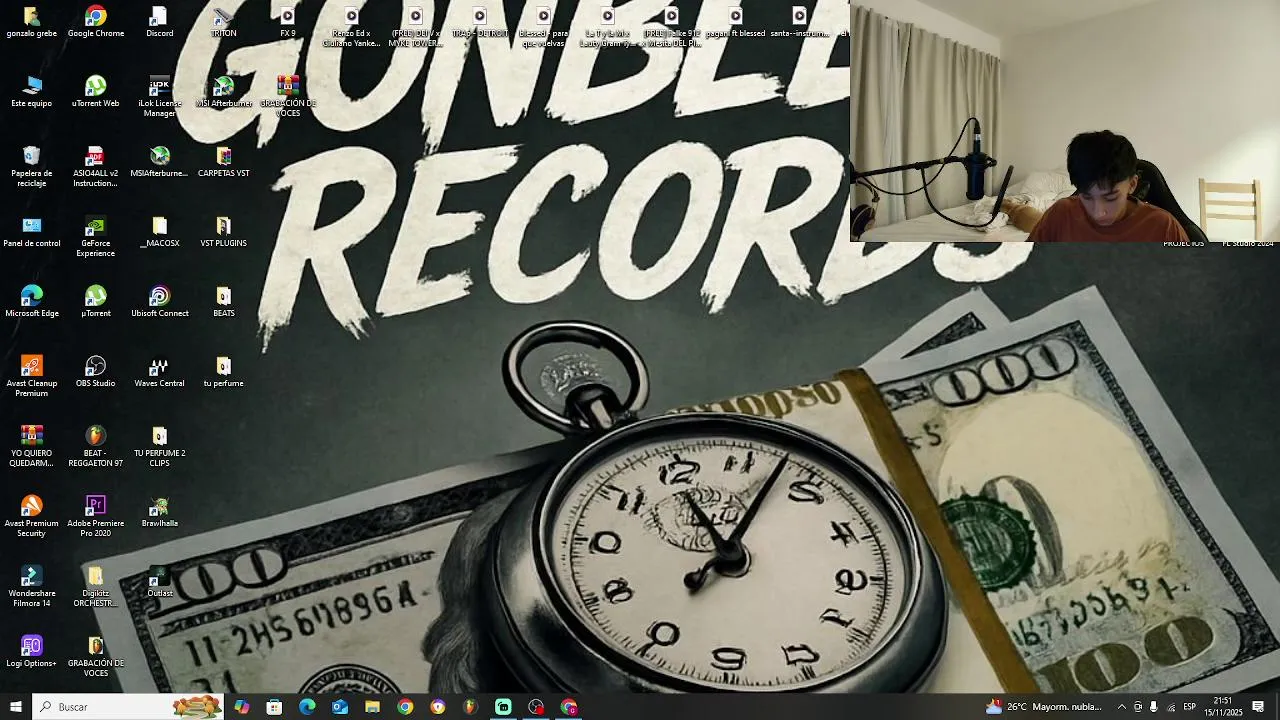The image size is (1280, 720).
Task: Select the CARPETAS VST archive
Action: click(224, 162)
